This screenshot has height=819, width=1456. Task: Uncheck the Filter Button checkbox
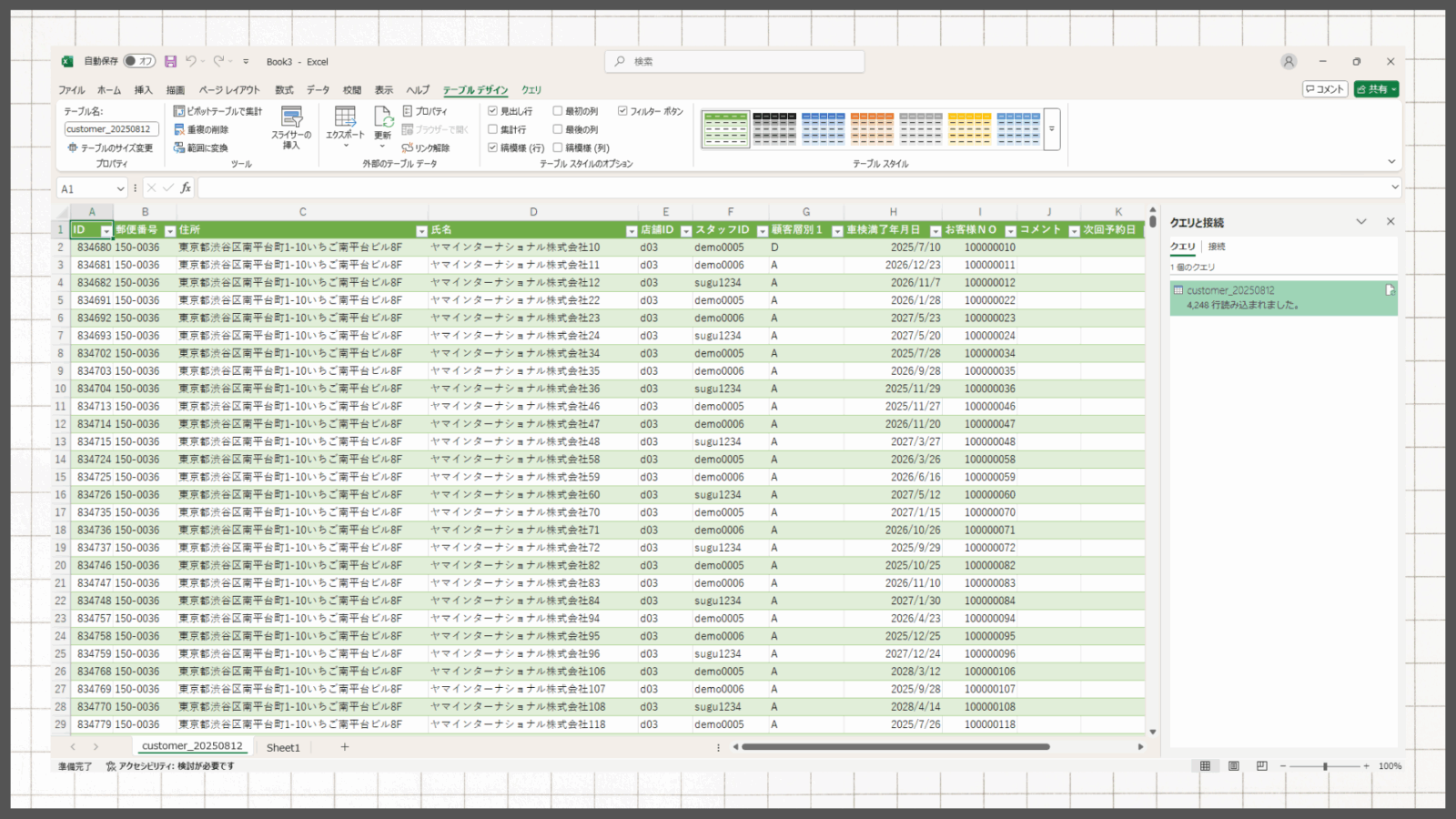pos(622,111)
